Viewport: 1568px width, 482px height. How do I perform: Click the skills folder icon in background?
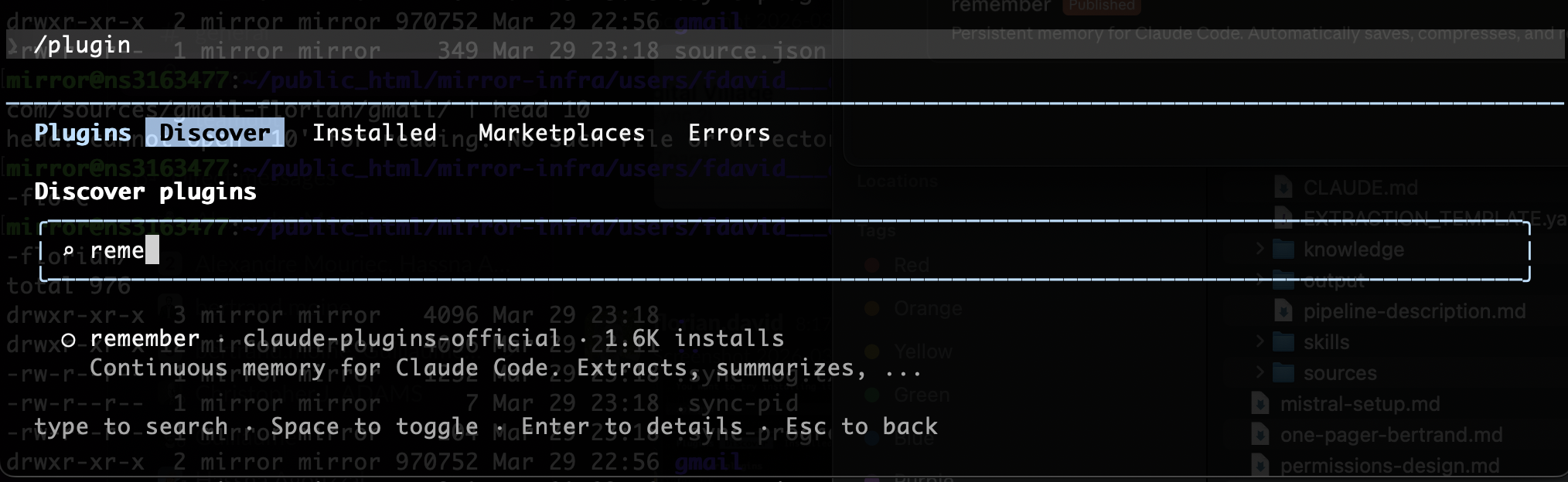coord(1283,342)
